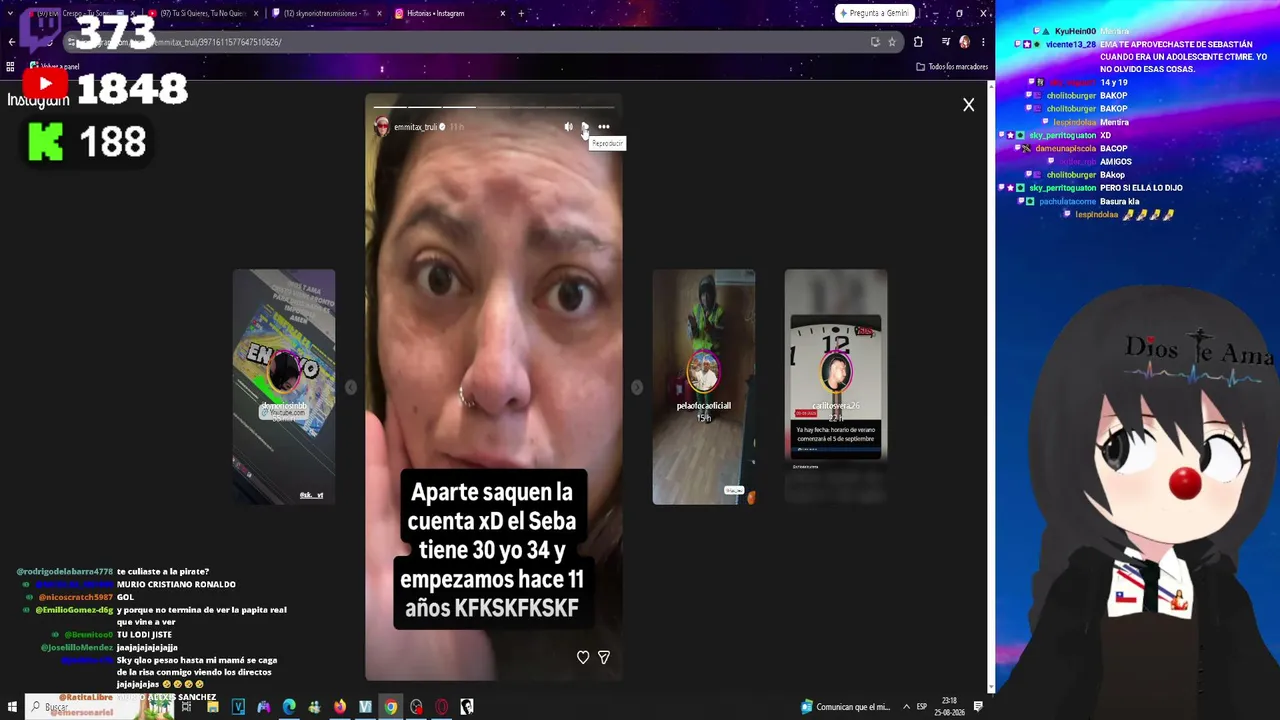Open 'Todos los marcadores' bookmarks folder
The image size is (1280, 720).
coord(952,67)
